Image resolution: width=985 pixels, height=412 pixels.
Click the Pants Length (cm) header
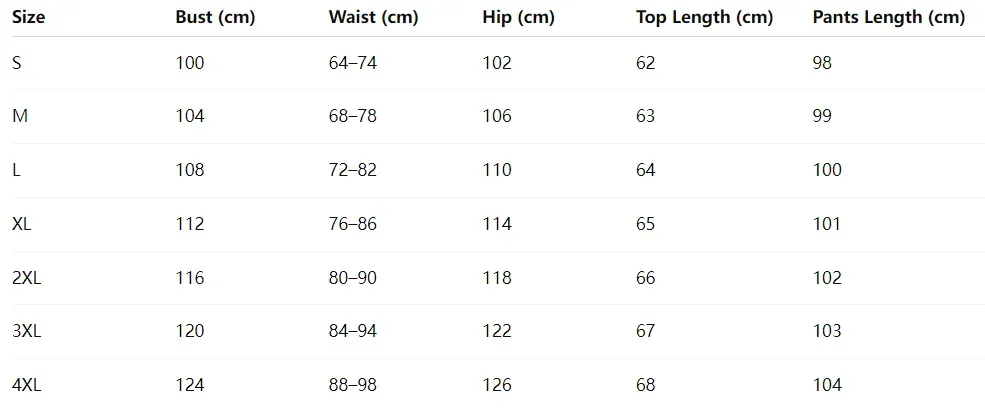point(888,17)
